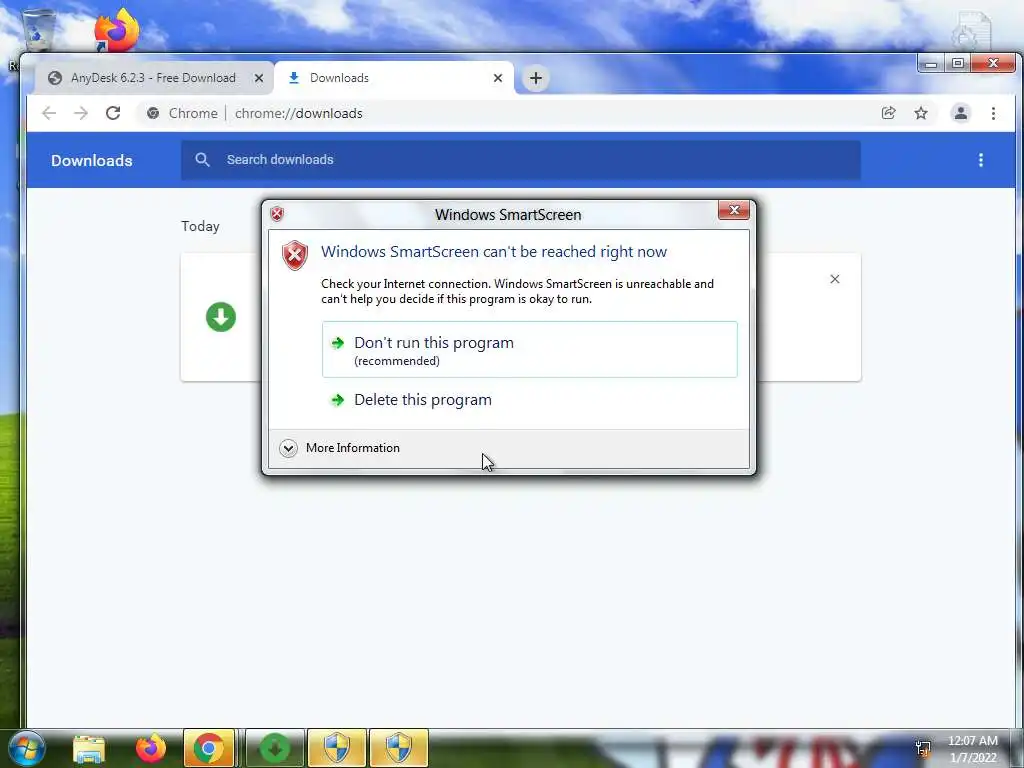Share this page icon in address bar
Viewport: 1024px width, 768px height.
click(x=888, y=114)
